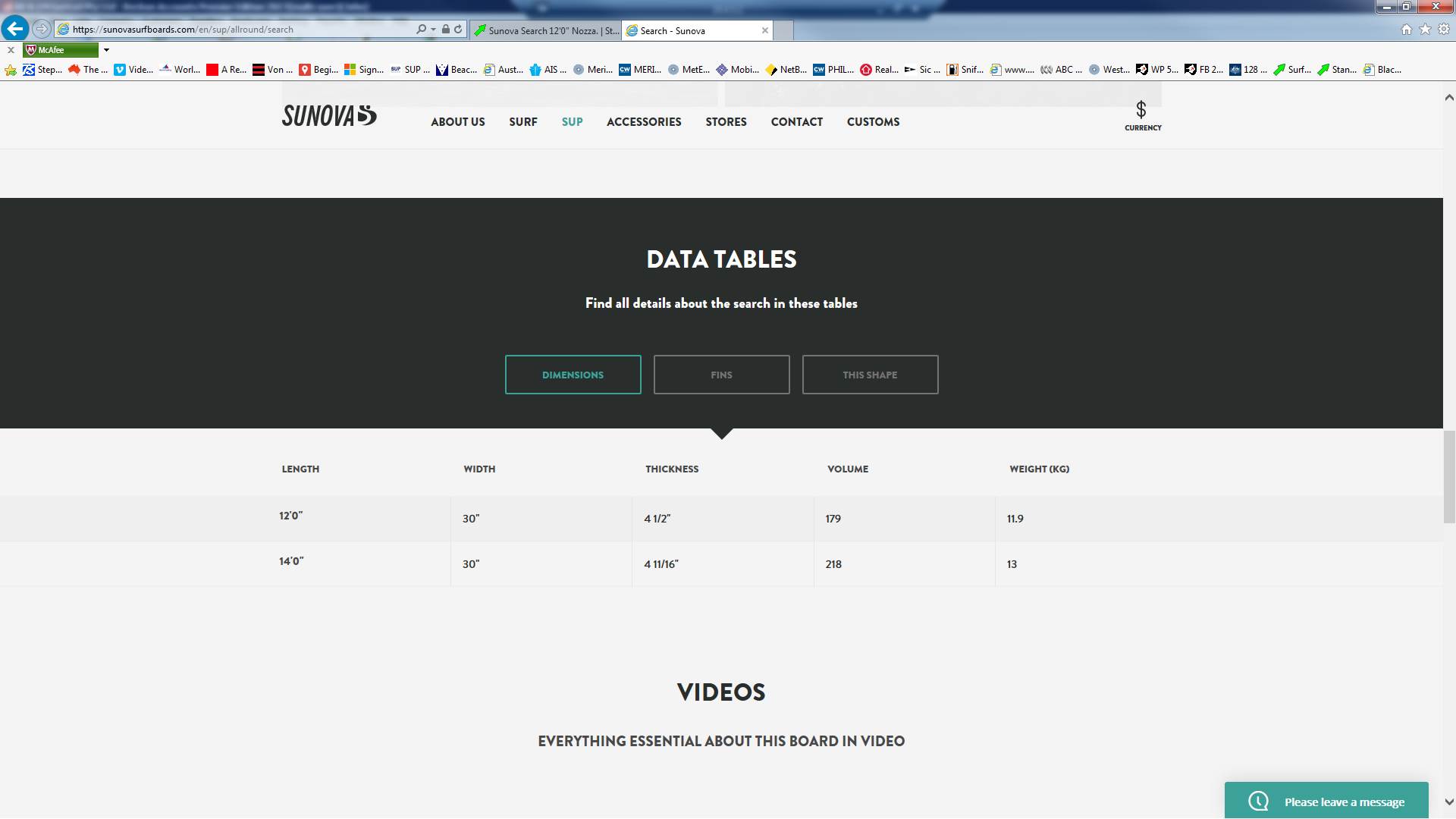Click the refresh page icon
This screenshot has height=819, width=1456.
(x=458, y=30)
